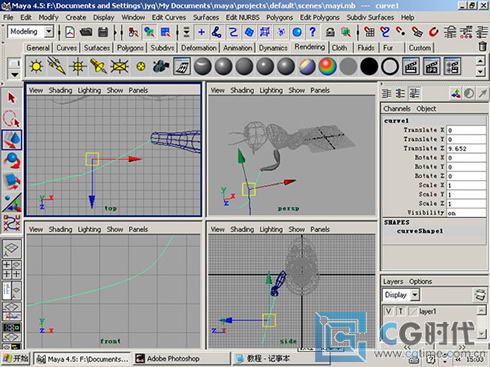Toggle layer1 visibility V box
This screenshot has width=490, height=367.
(x=388, y=311)
